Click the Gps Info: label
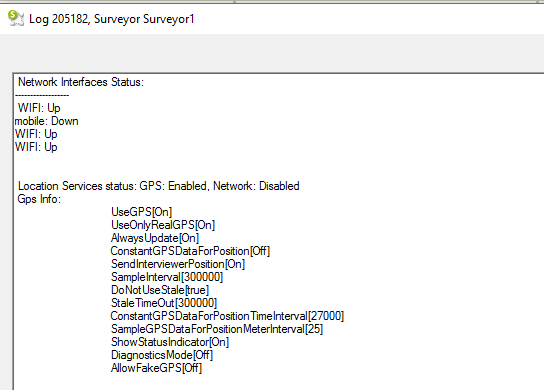Image resolution: width=544 pixels, height=390 pixels. pyautogui.click(x=39, y=199)
